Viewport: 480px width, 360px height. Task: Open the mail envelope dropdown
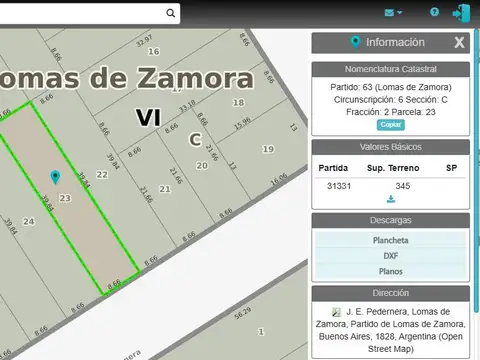coord(393,13)
